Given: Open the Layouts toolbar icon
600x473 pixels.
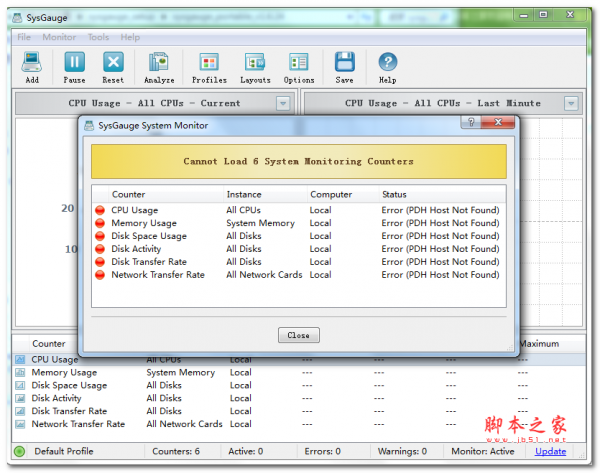Looking at the screenshot, I should pyautogui.click(x=255, y=62).
